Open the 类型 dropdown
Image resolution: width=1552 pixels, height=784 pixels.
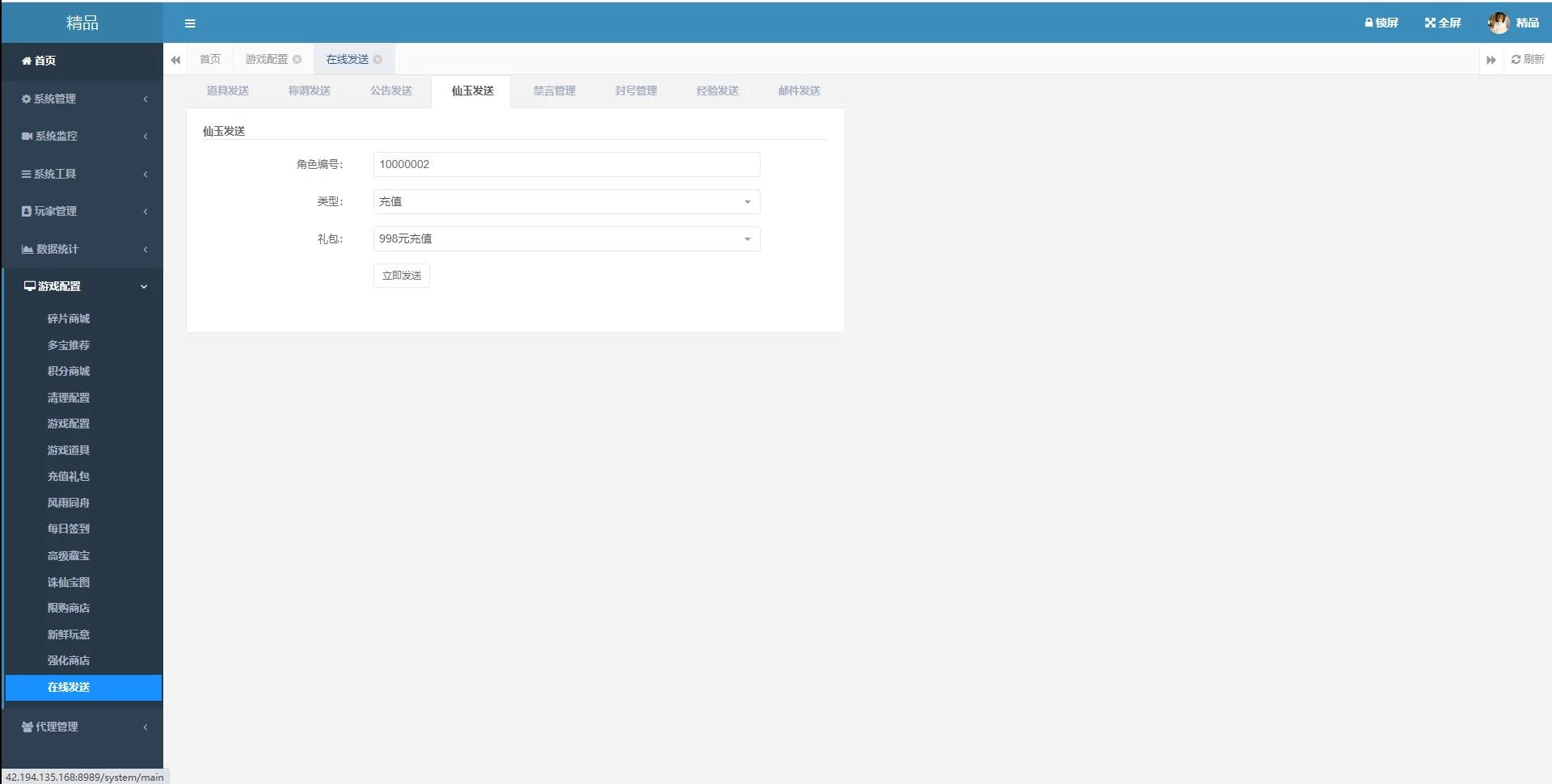coord(566,201)
